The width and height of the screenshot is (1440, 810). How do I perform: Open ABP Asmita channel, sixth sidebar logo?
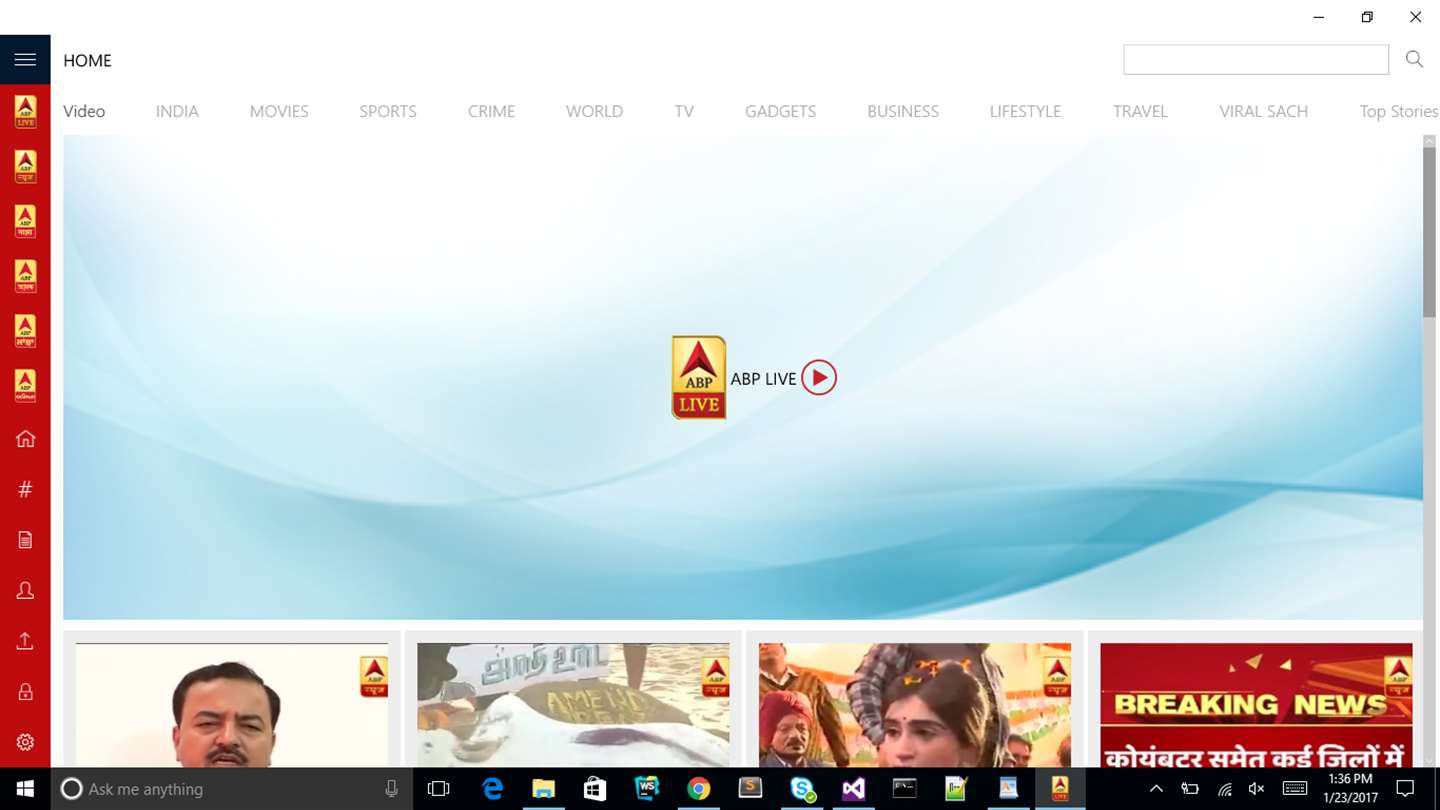(25, 385)
